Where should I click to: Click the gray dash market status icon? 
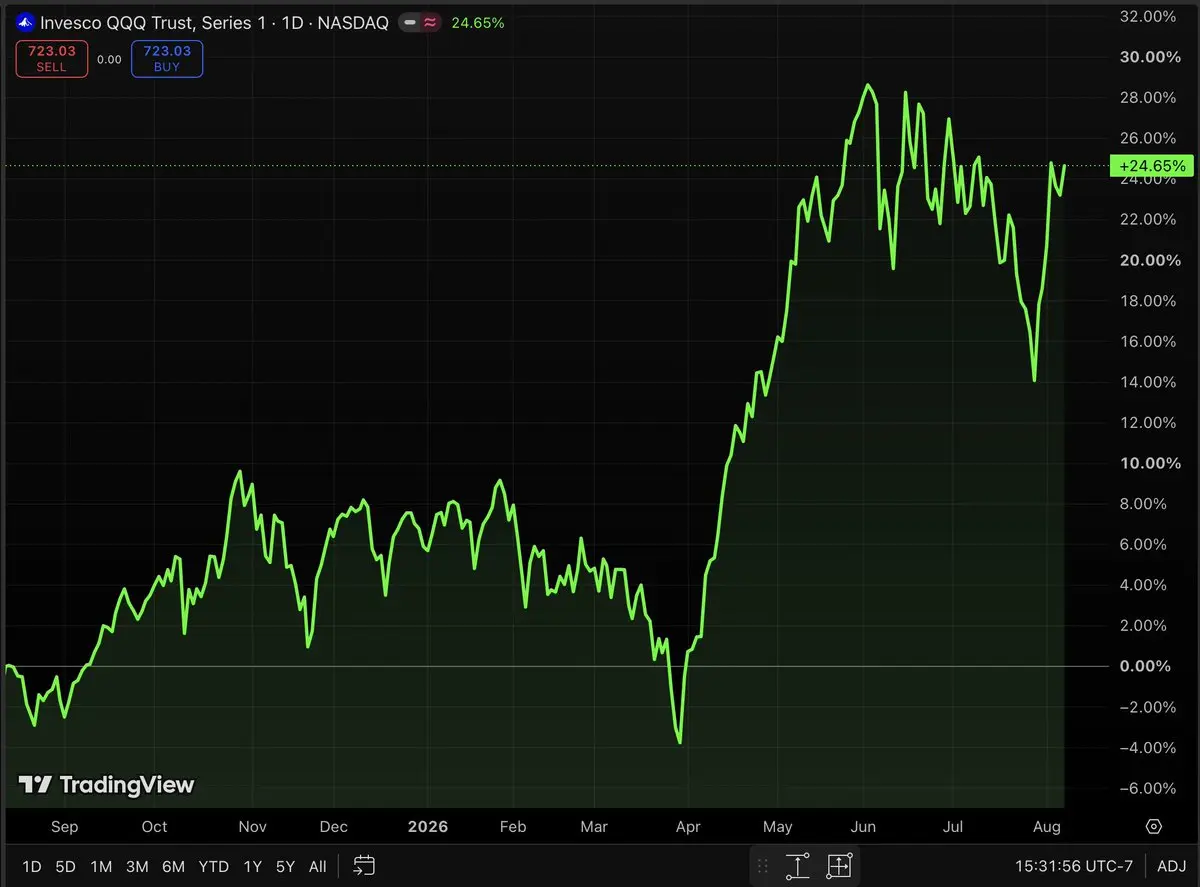point(409,22)
